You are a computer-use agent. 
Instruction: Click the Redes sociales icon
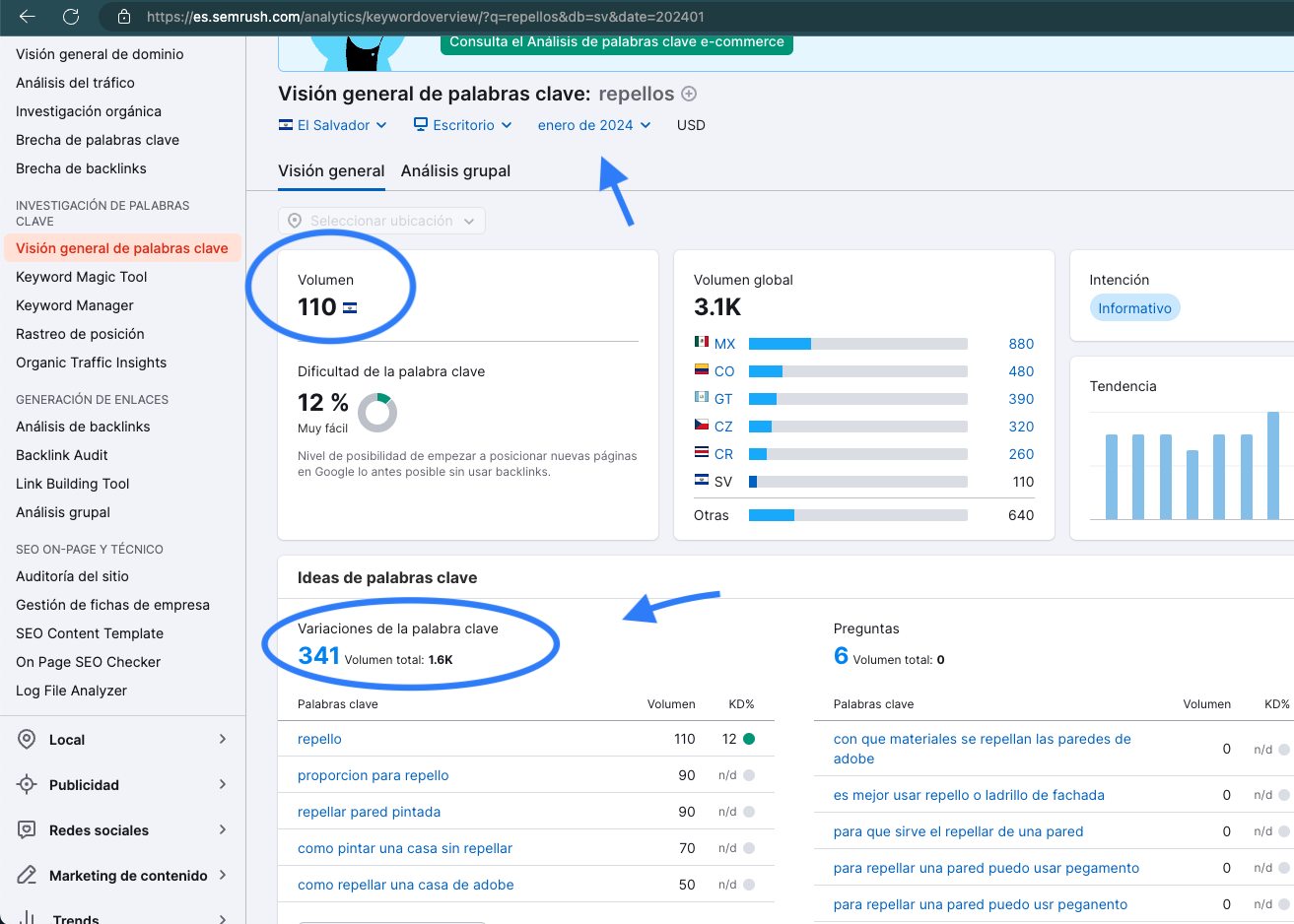[x=27, y=830]
